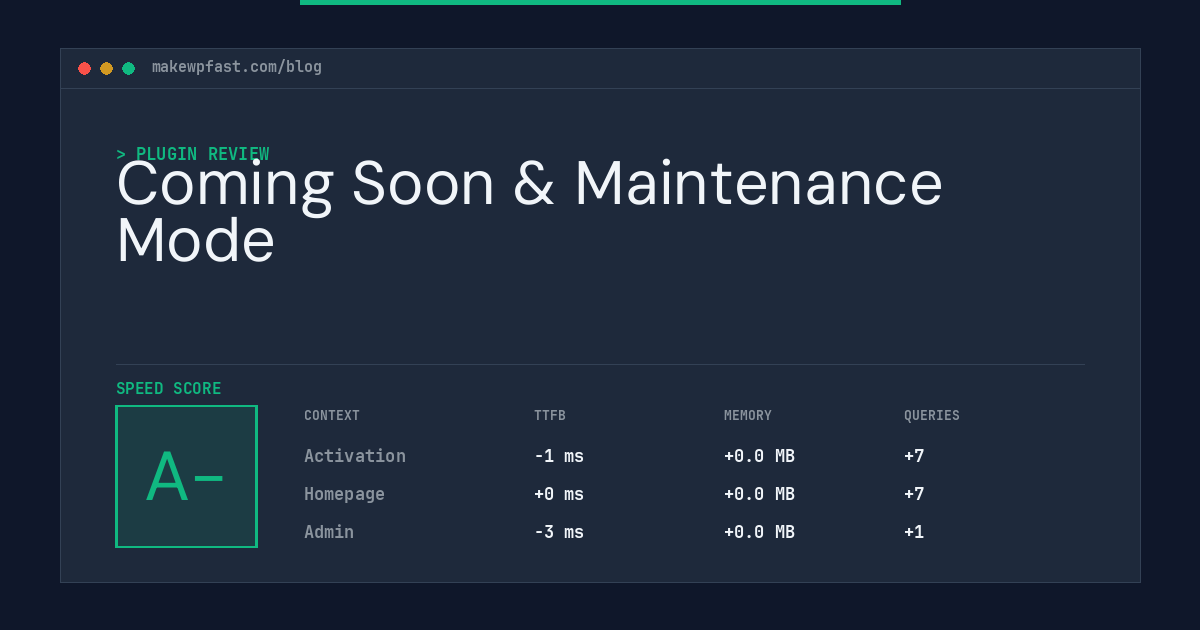Screen dimensions: 1200x630
Task: Click the CONTEXT column header
Action: click(332, 415)
